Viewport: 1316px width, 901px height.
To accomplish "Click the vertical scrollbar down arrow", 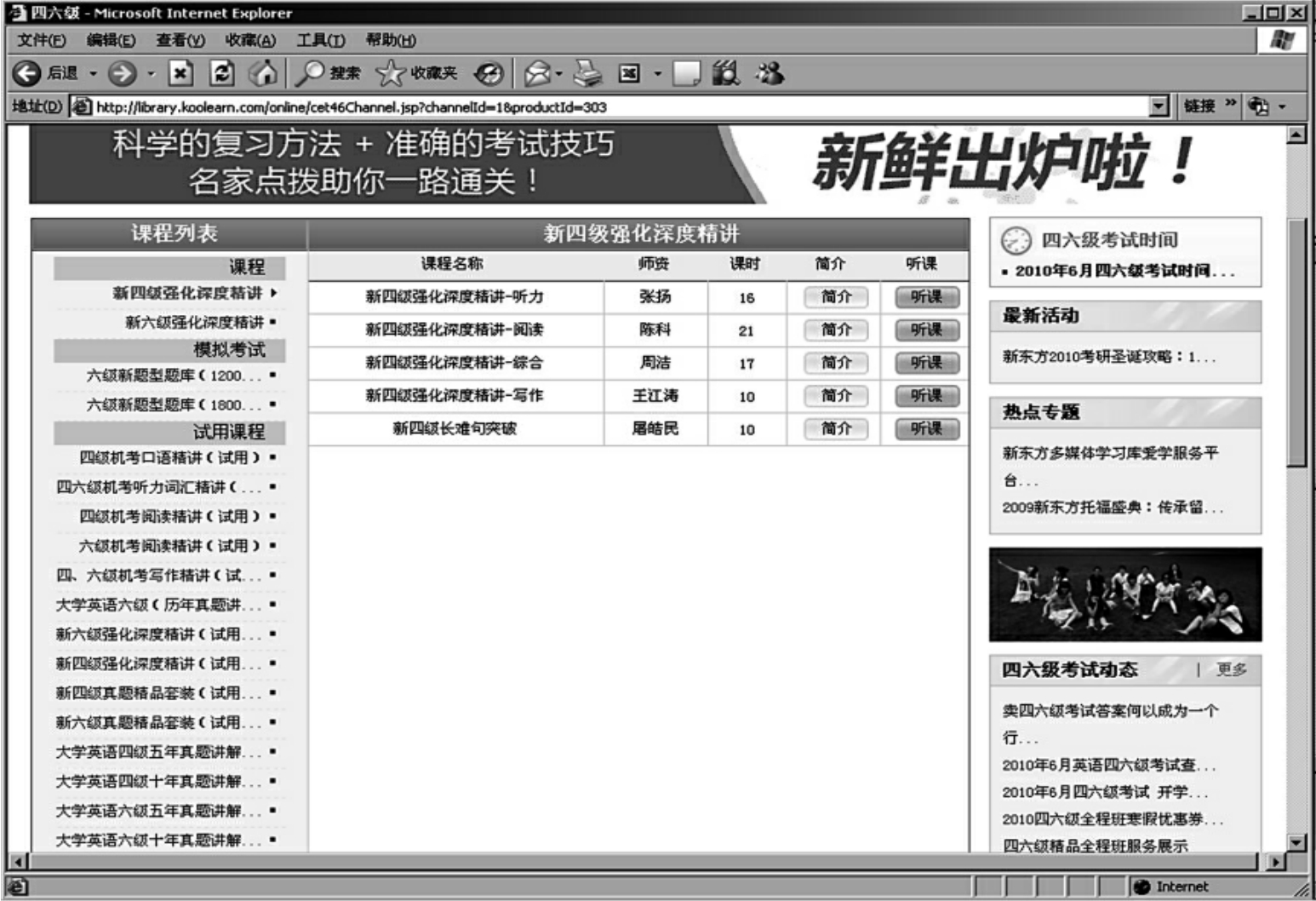I will click(x=1296, y=843).
